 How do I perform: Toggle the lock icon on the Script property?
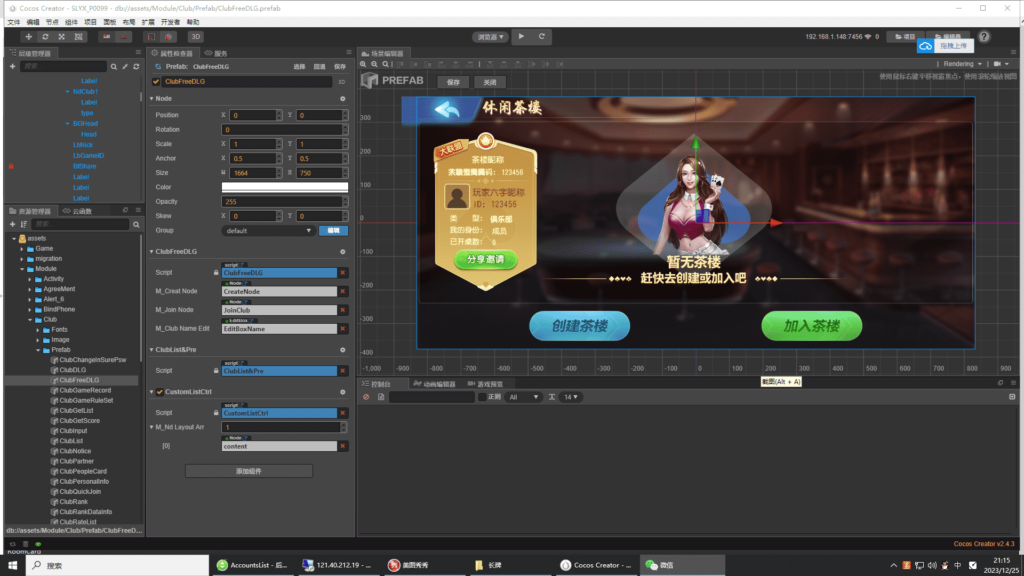[216, 272]
